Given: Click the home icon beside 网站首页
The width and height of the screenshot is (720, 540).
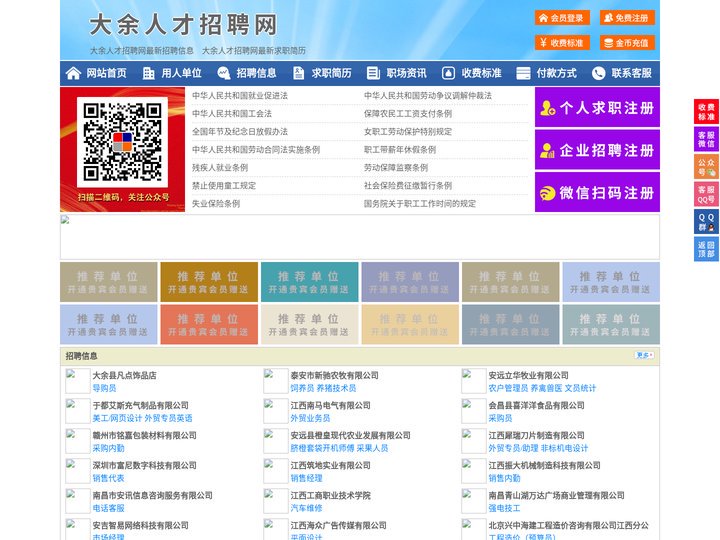Looking at the screenshot, I should (x=73, y=73).
